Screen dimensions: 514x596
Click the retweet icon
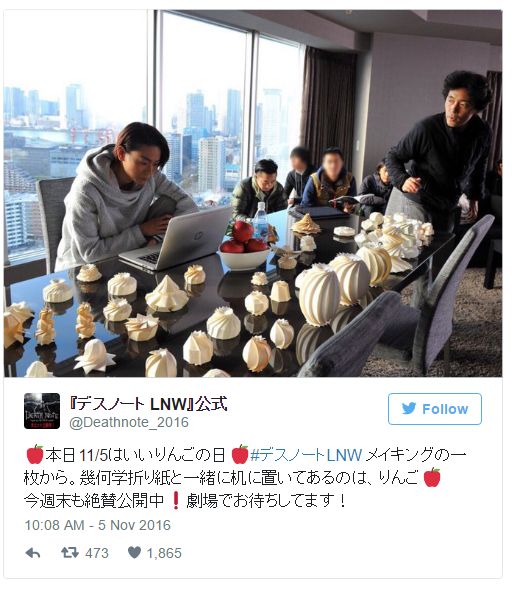[x=70, y=552]
